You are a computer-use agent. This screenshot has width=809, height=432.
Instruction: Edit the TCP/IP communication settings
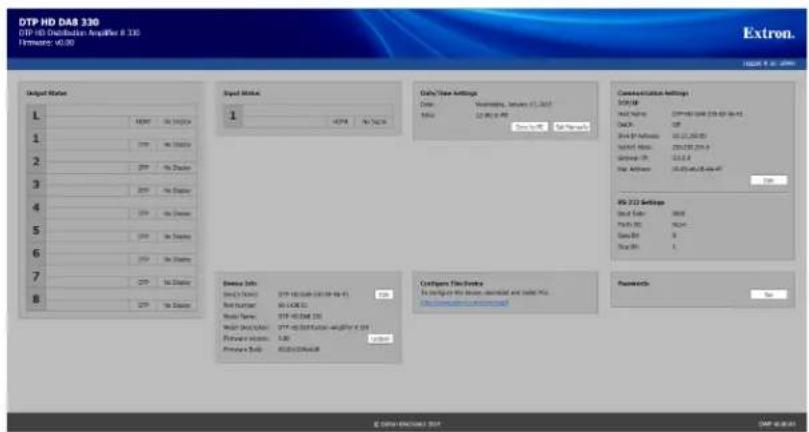(769, 180)
